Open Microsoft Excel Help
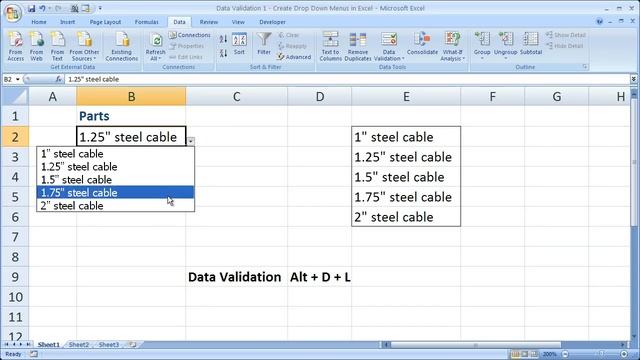 click(x=599, y=22)
